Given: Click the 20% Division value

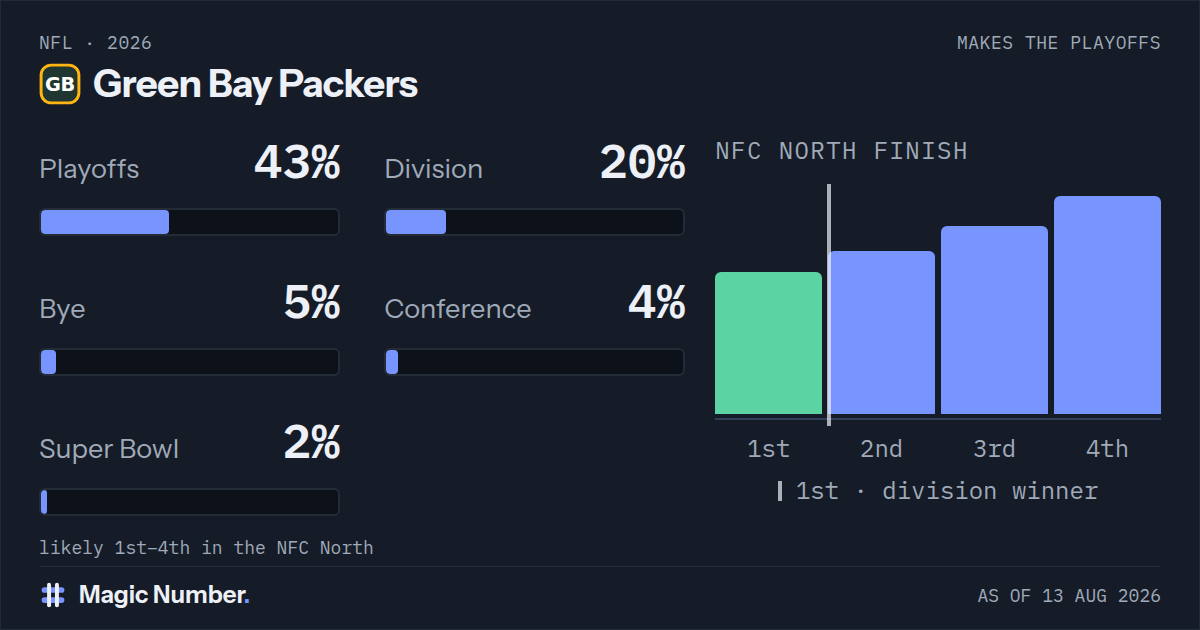Looking at the screenshot, I should (x=642, y=163).
